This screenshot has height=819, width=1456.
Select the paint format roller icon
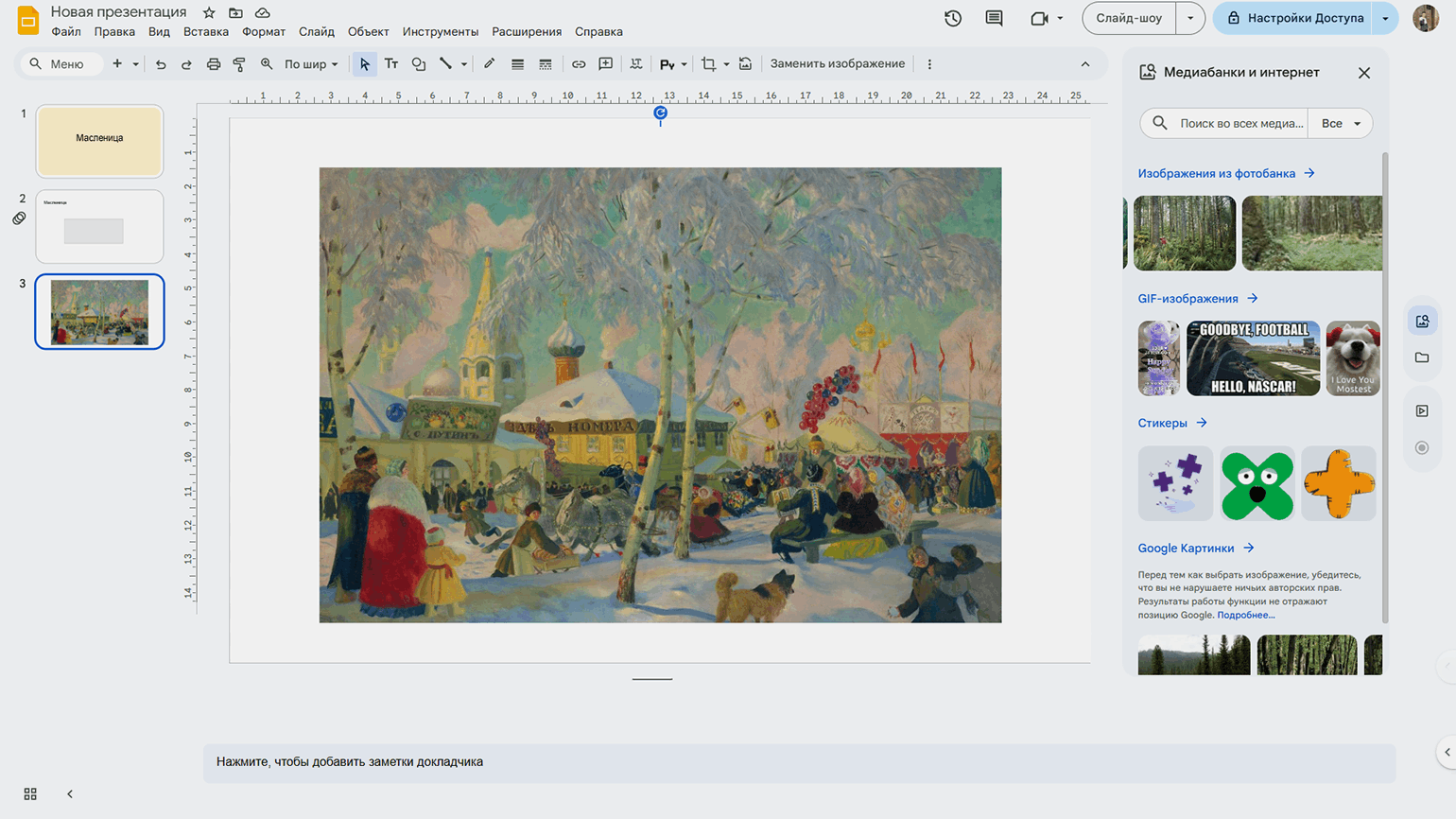[239, 64]
